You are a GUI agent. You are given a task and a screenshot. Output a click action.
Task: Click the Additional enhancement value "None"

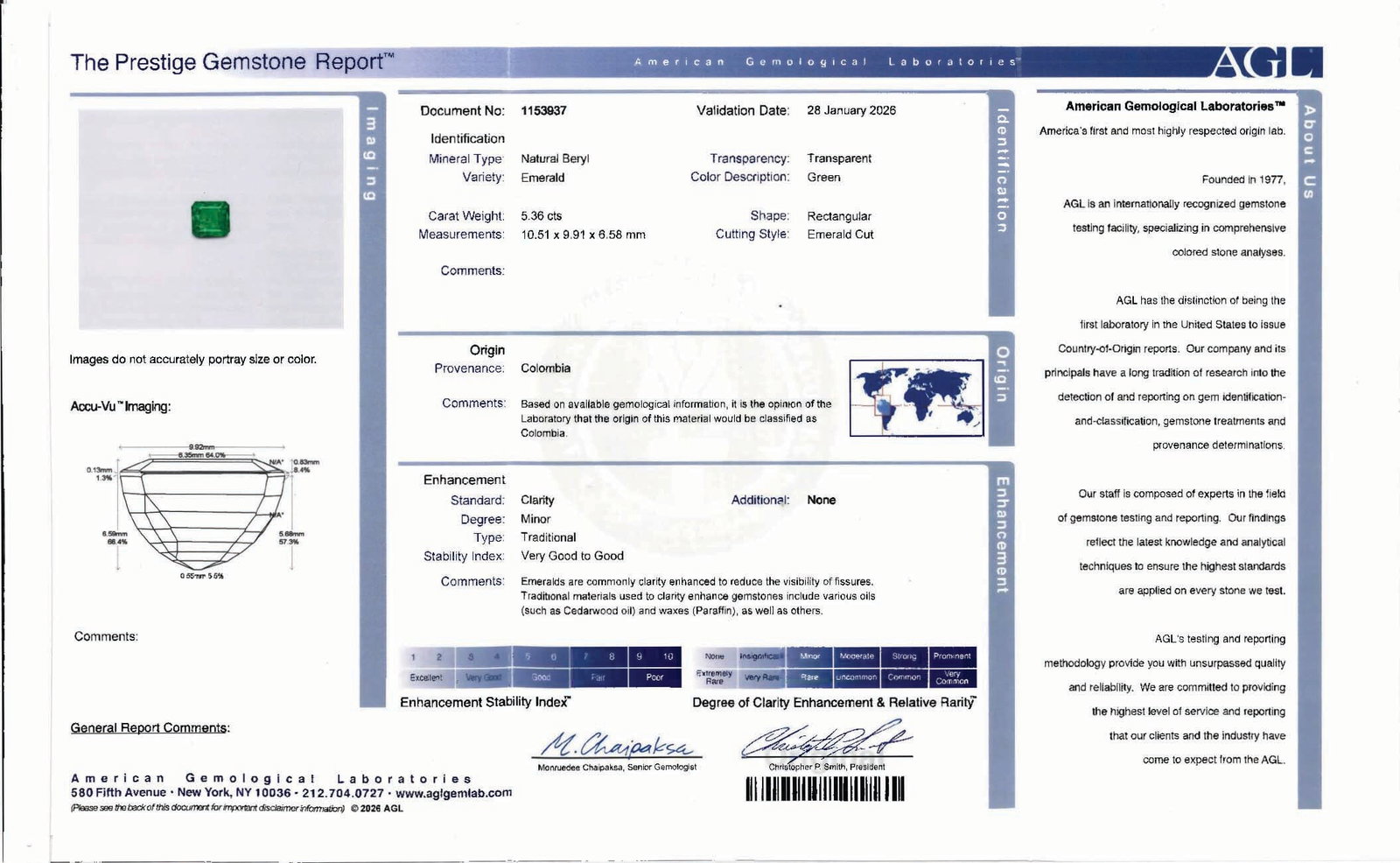pos(821,500)
